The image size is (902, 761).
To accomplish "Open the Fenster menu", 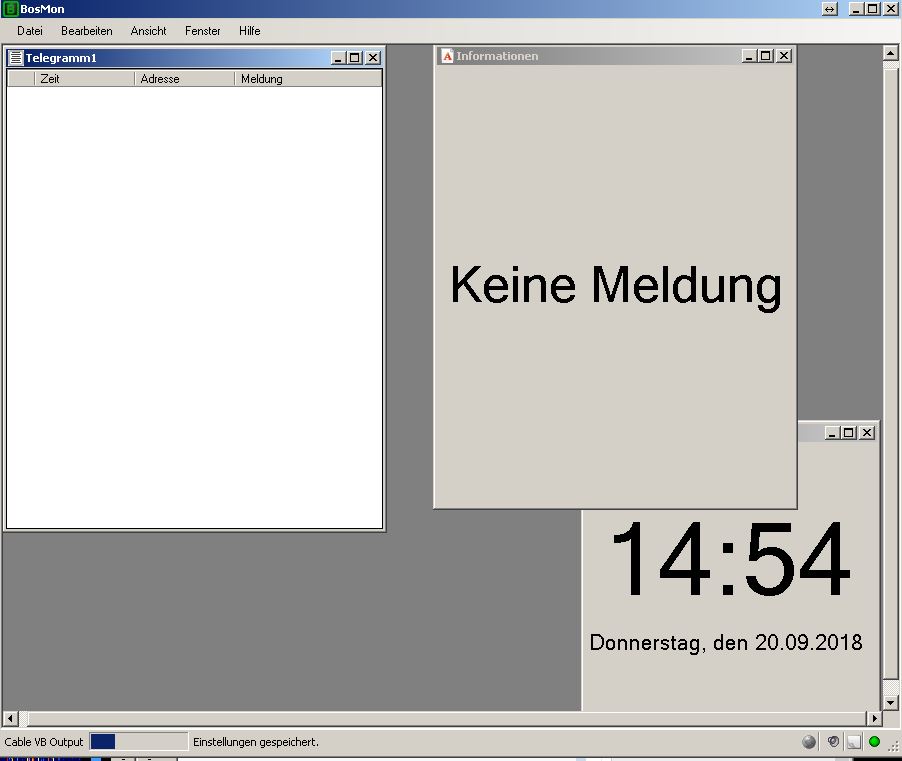I will (x=202, y=31).
